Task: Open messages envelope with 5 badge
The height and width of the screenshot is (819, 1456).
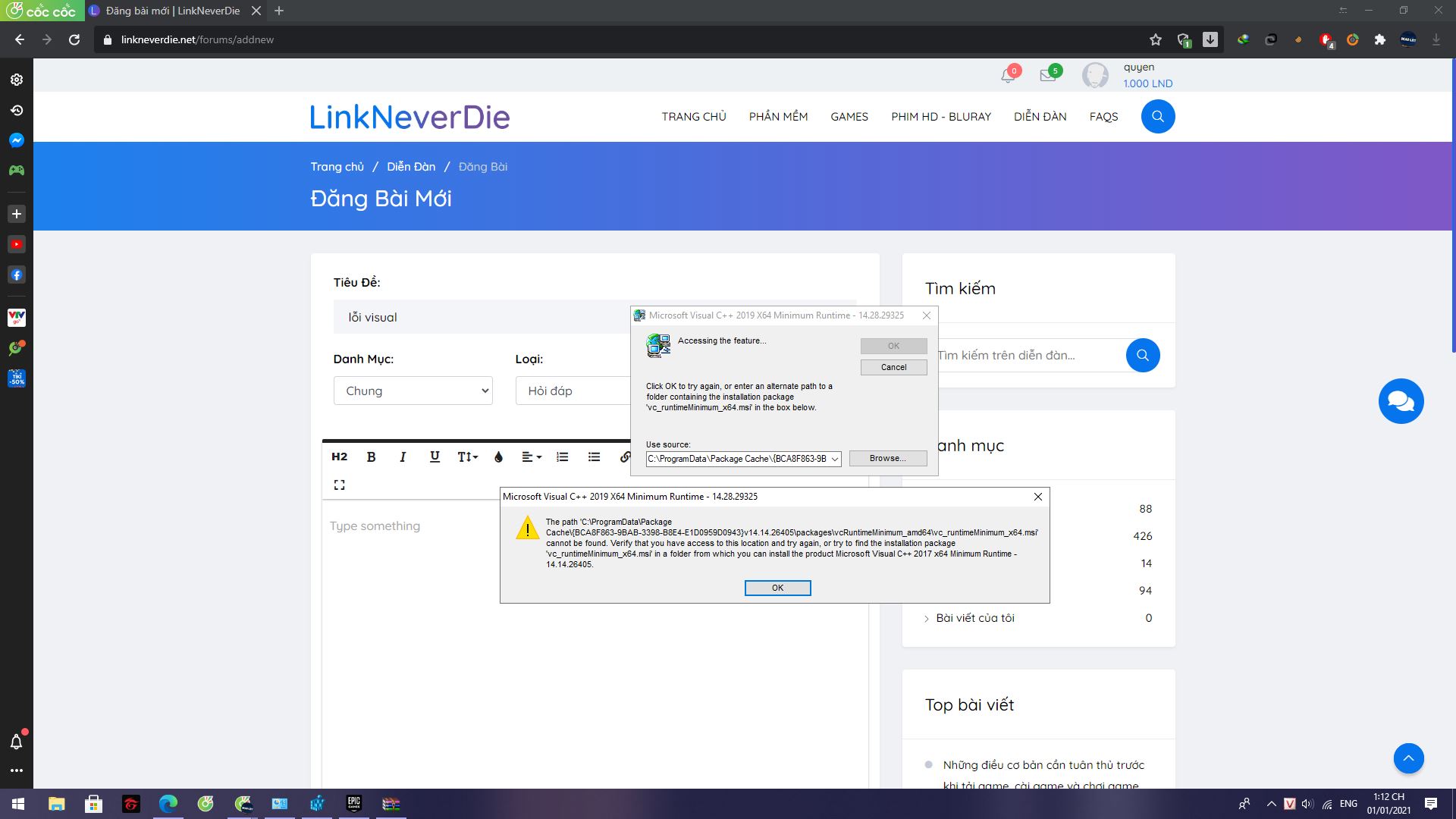Action: (1048, 75)
